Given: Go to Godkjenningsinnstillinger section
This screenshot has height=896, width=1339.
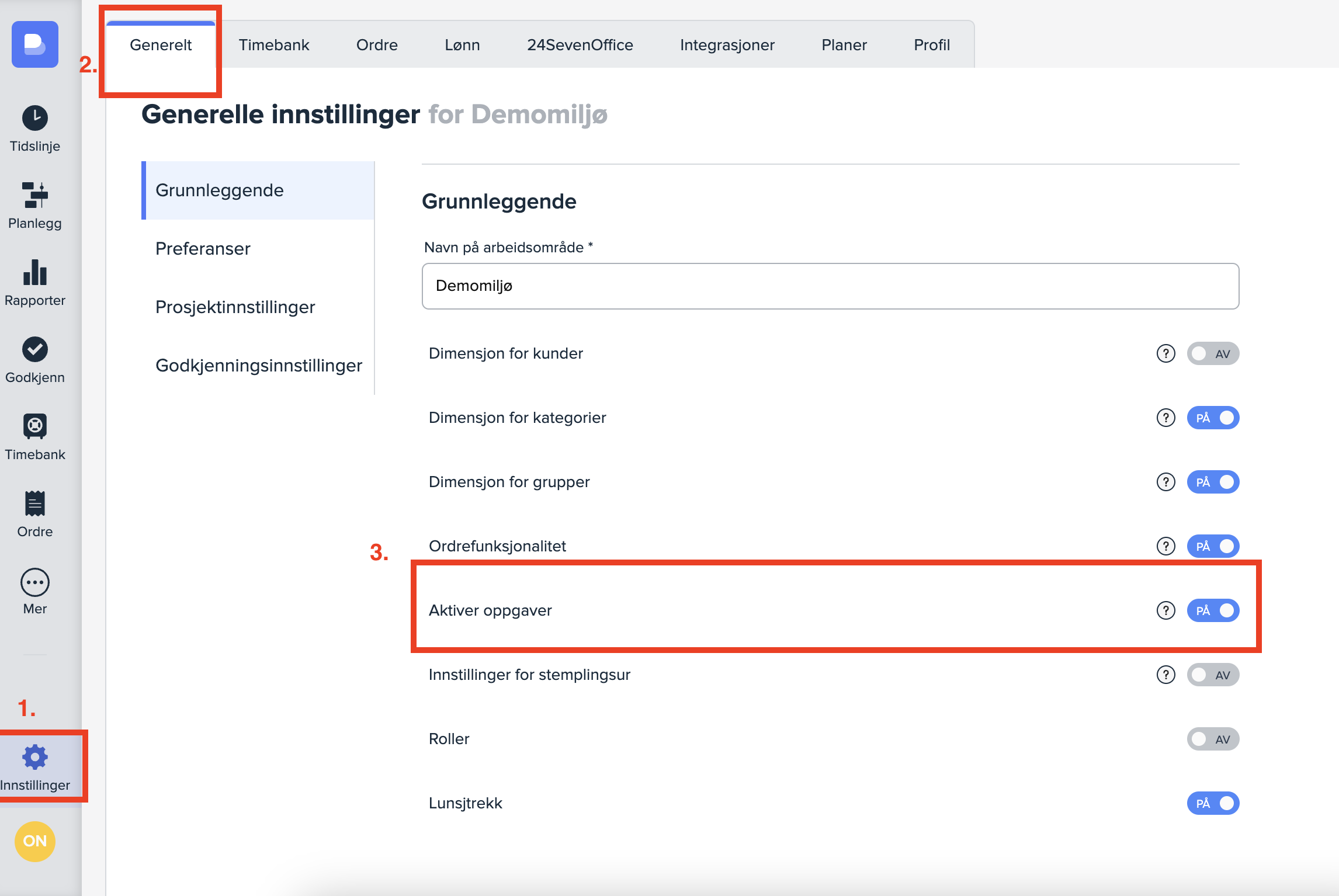Looking at the screenshot, I should [258, 366].
